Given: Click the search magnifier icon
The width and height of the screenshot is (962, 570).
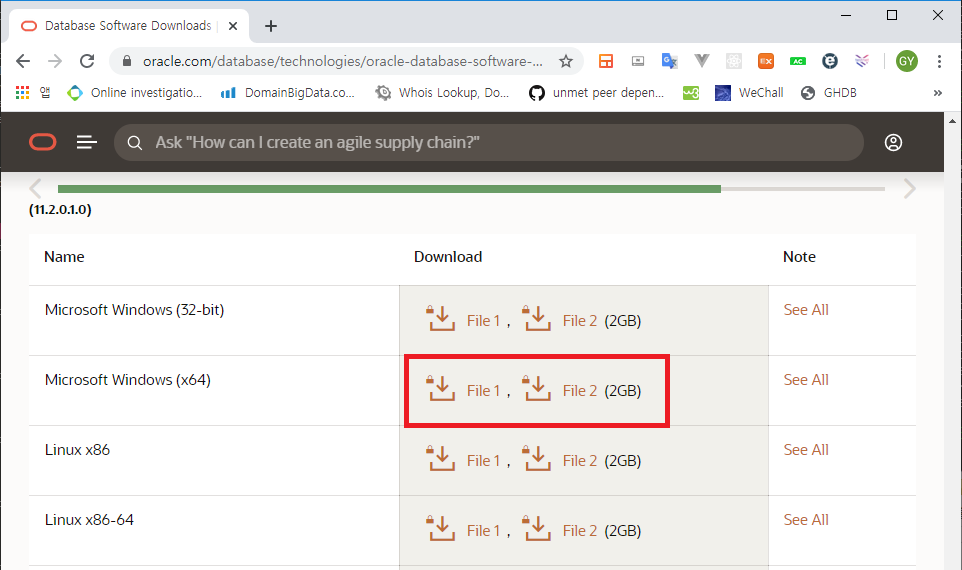Looking at the screenshot, I should (x=134, y=143).
